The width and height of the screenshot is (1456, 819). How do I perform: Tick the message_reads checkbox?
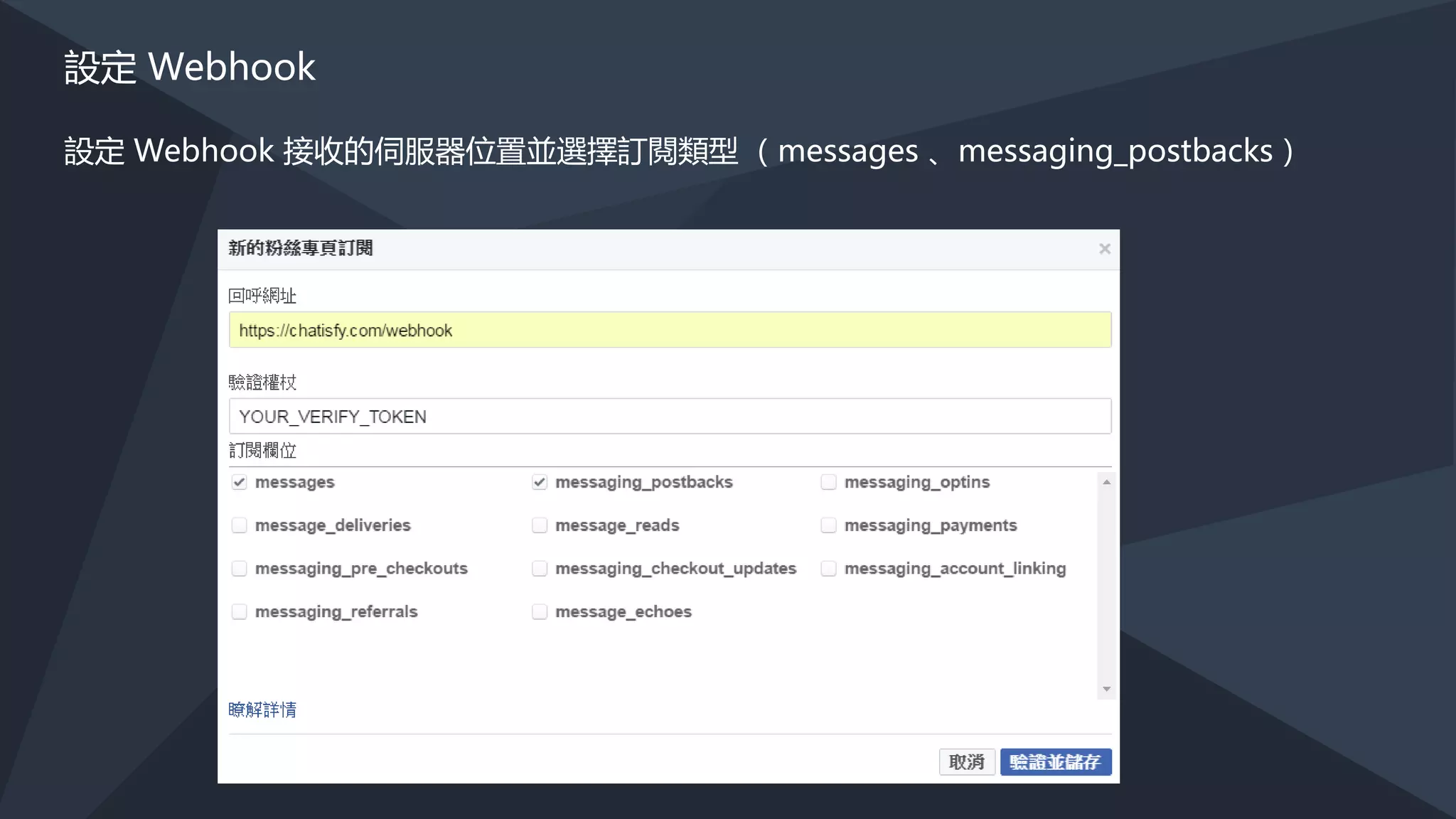coord(540,525)
